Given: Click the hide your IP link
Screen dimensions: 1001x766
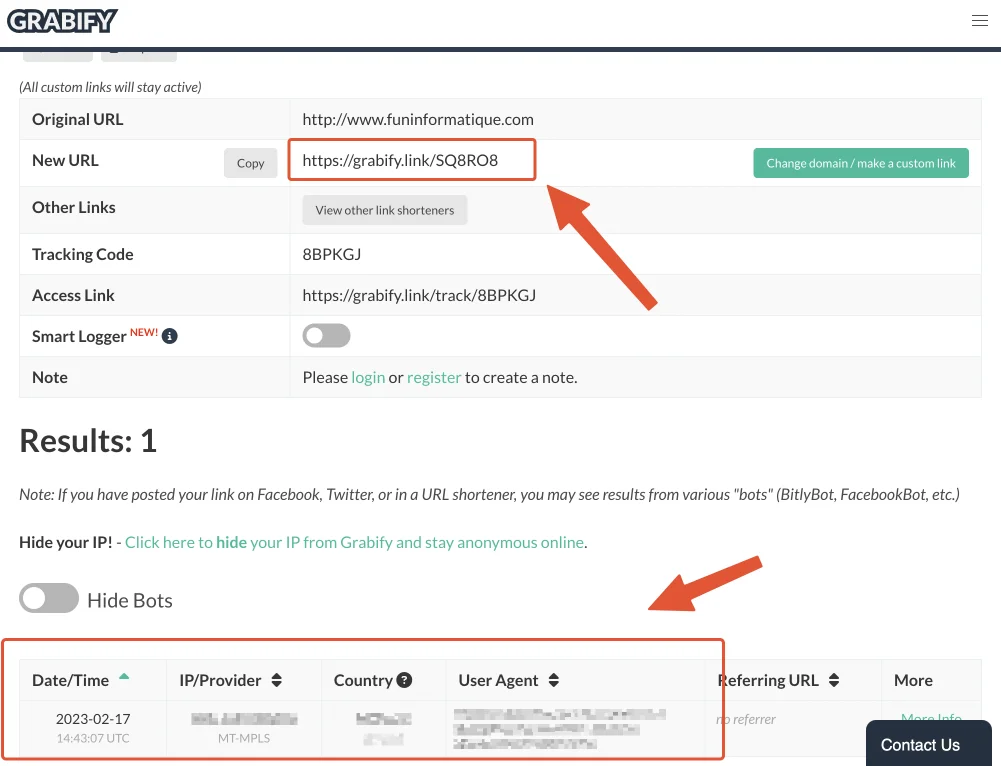Looking at the screenshot, I should tap(354, 542).
